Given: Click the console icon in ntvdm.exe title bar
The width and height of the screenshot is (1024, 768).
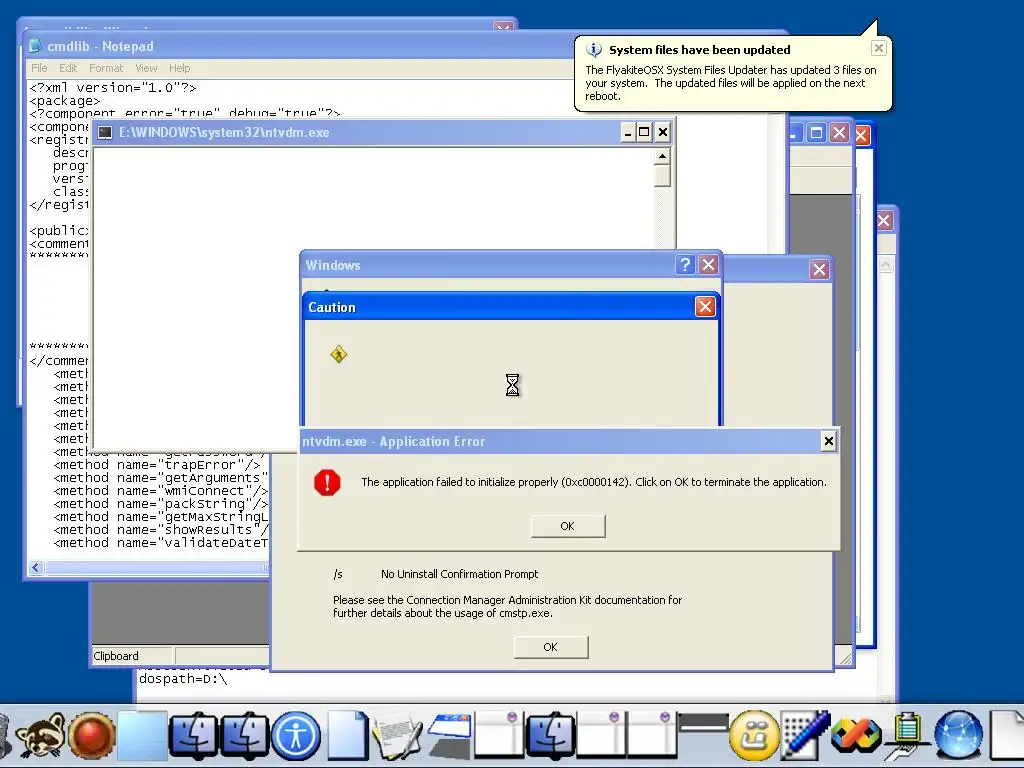Looking at the screenshot, I should point(104,133).
